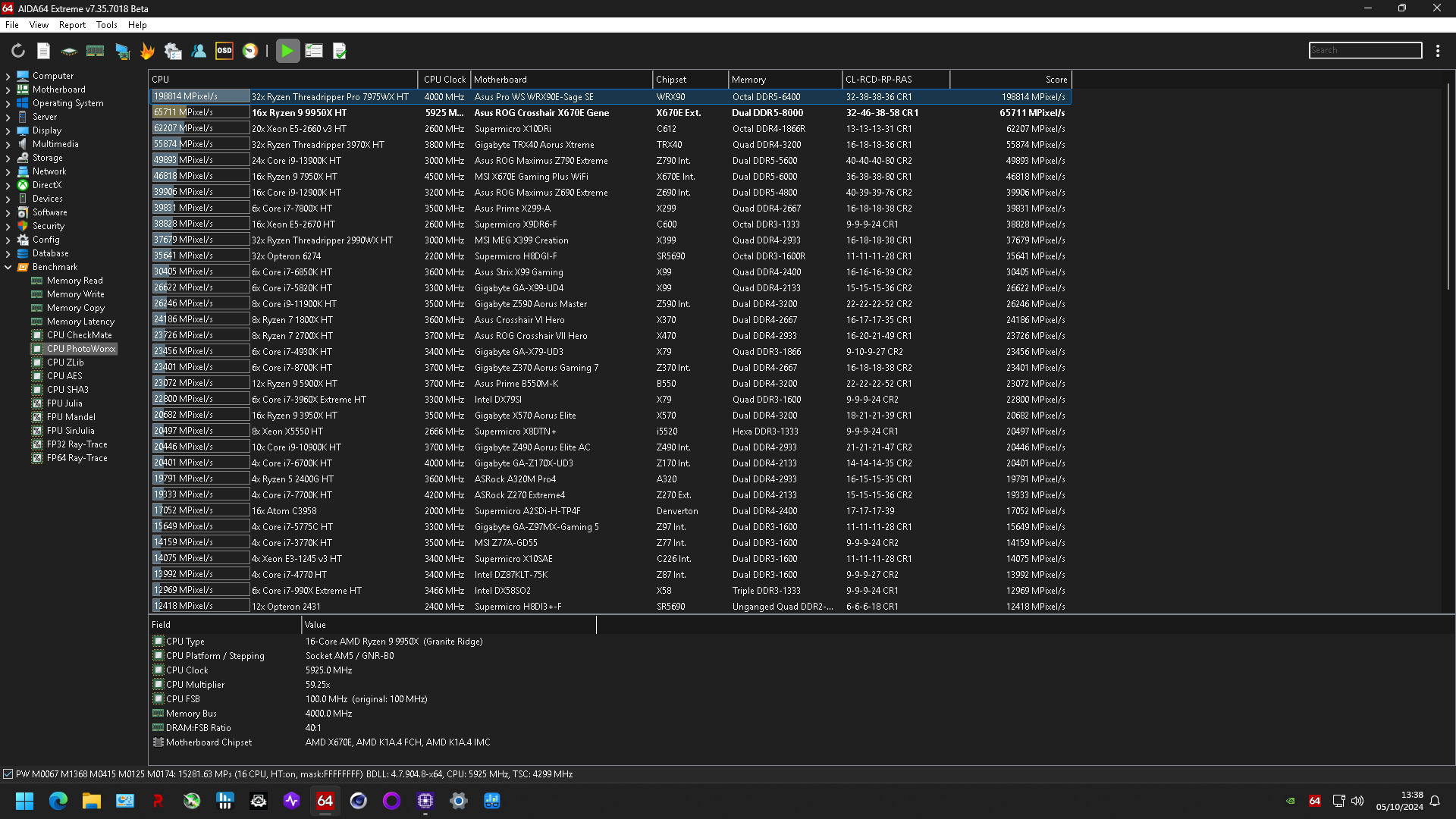Open the Report page icon

(x=43, y=51)
